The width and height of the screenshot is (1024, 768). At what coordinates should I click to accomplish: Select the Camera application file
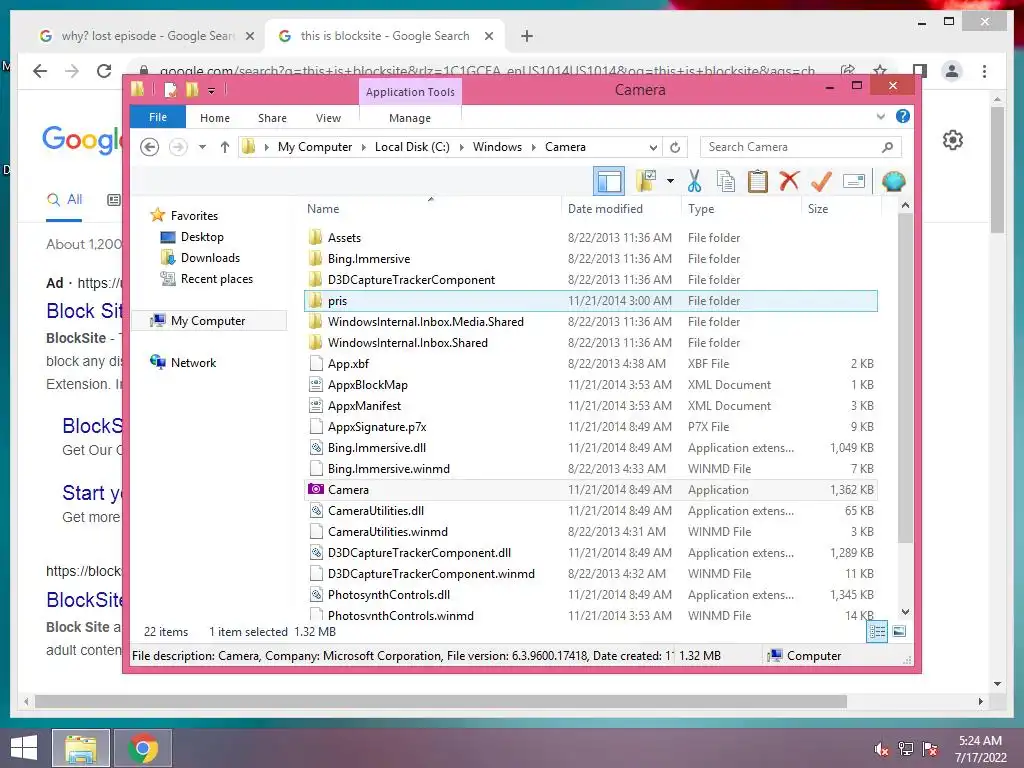pyautogui.click(x=590, y=490)
